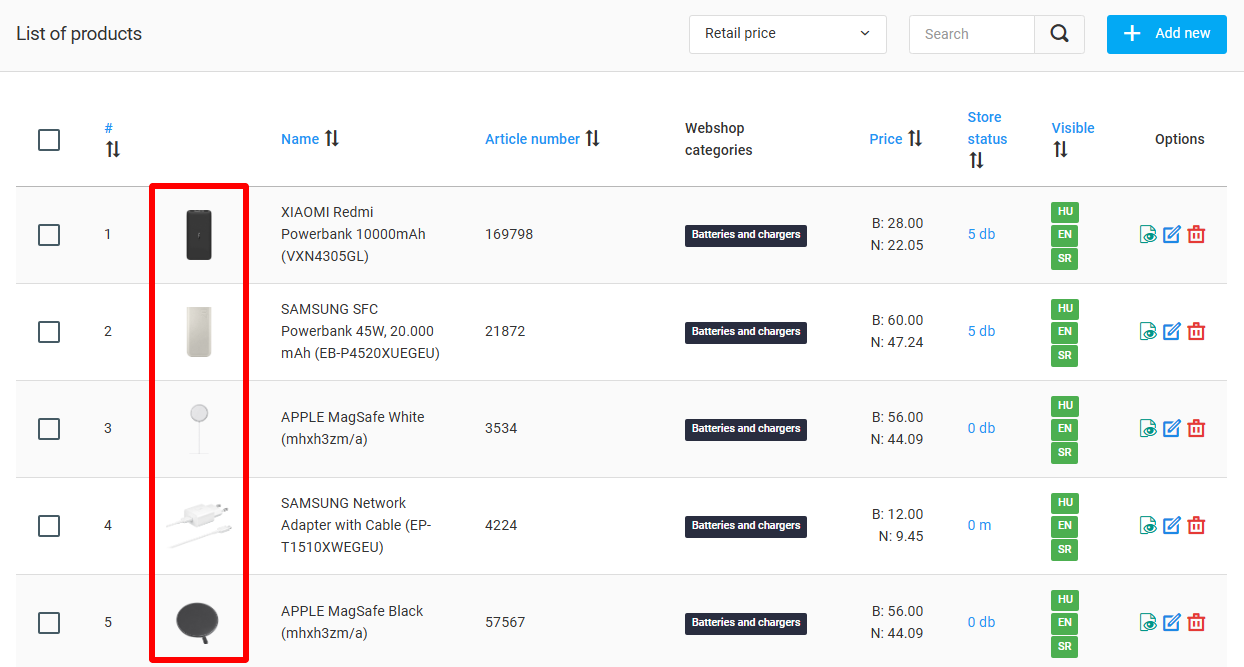The height and width of the screenshot is (667, 1244).
Task: Click the search magnifier icon
Action: [x=1059, y=33]
